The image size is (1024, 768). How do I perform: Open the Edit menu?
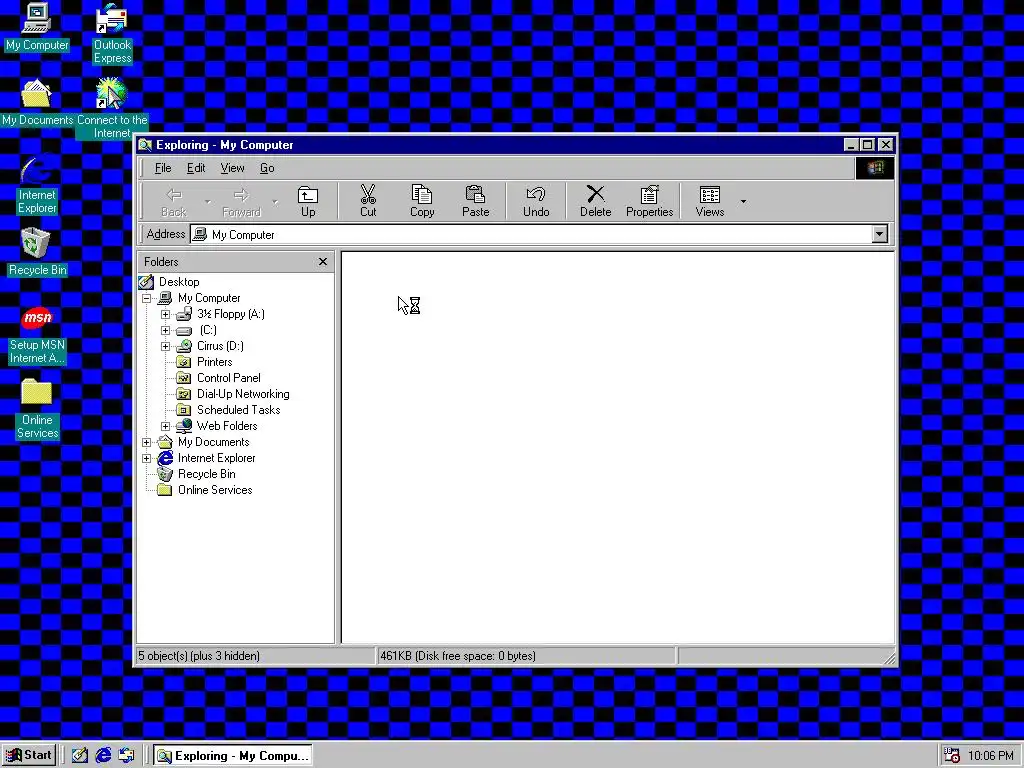(196, 168)
